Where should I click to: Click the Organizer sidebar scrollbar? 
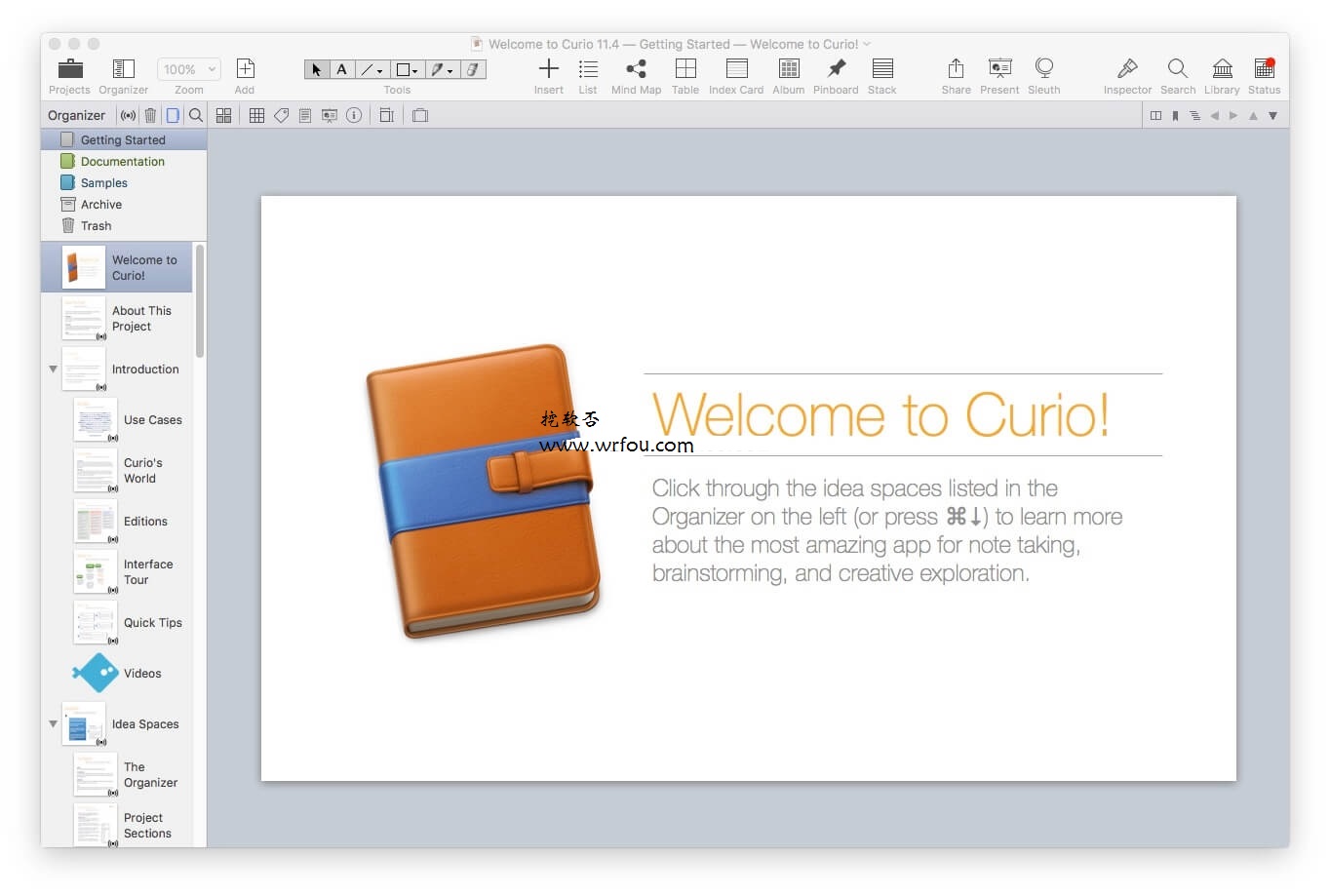tap(200, 301)
